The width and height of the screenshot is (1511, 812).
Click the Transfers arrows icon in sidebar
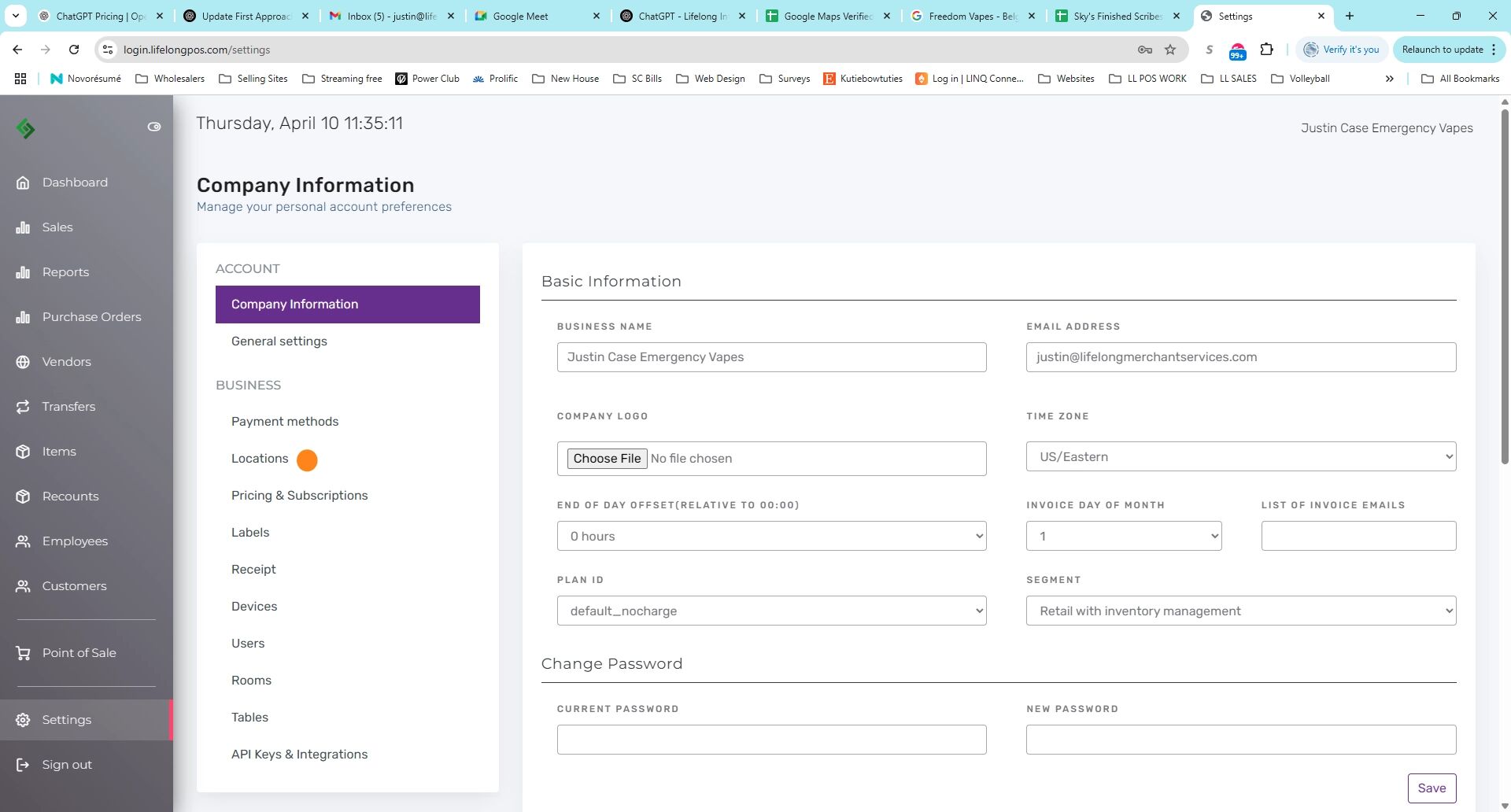(x=23, y=407)
